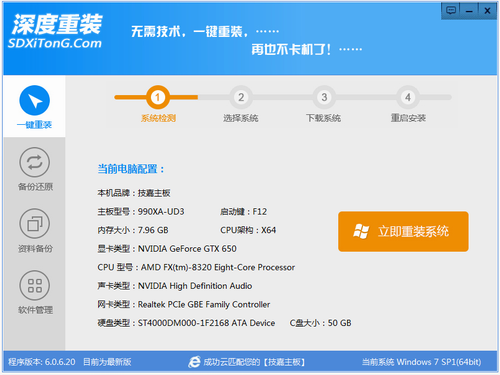
Task: Close the 深度重装 window
Action: pyautogui.click(x=487, y=11)
